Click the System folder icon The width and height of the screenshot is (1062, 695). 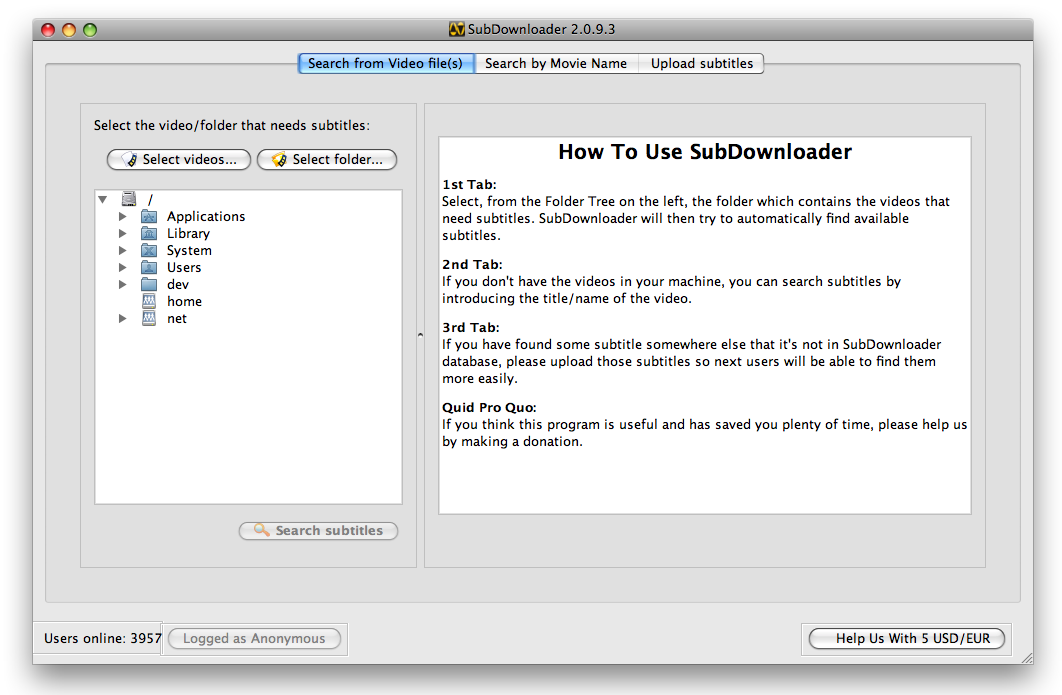tap(149, 251)
